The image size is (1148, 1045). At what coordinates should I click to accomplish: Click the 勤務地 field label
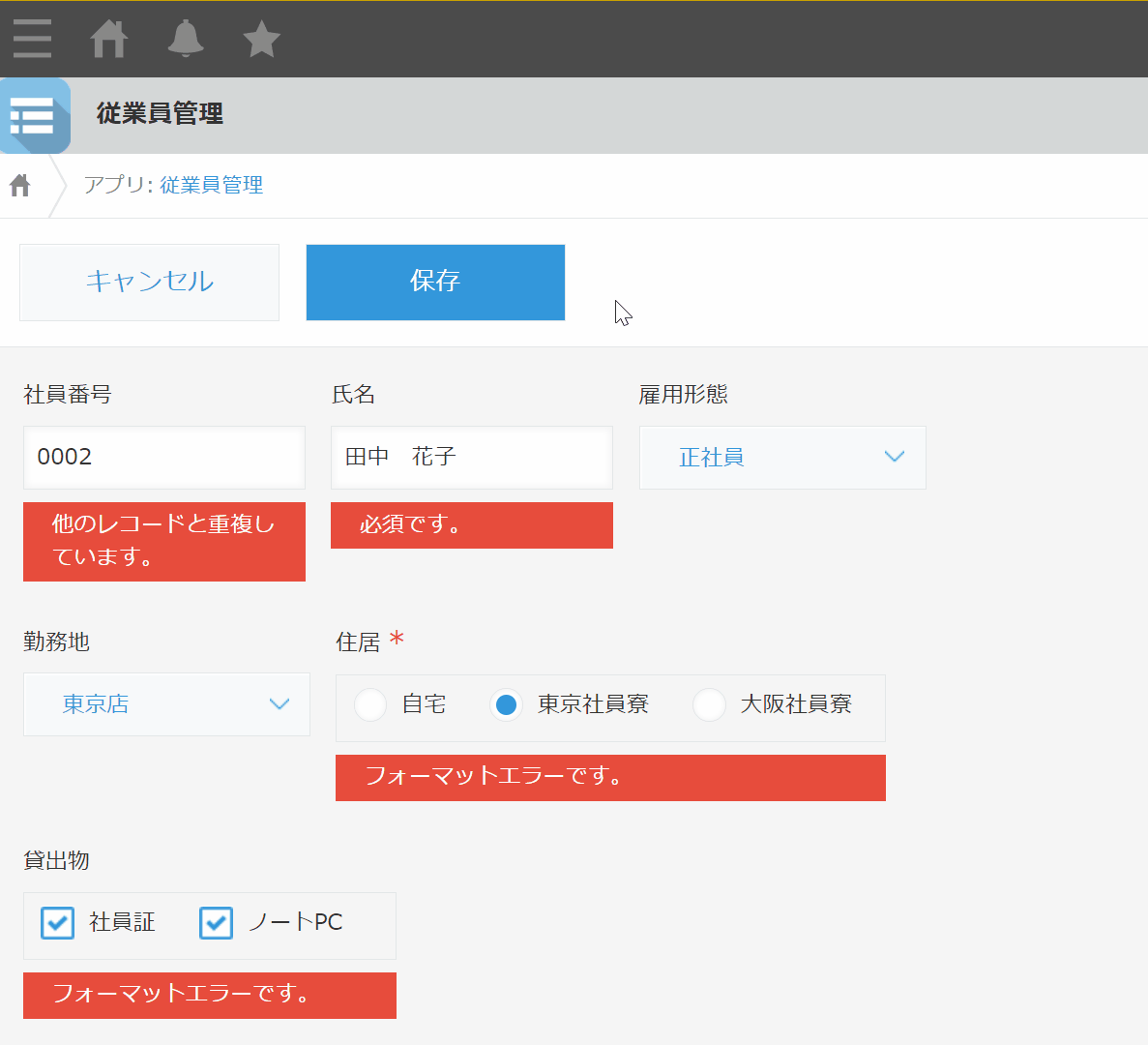tap(56, 642)
